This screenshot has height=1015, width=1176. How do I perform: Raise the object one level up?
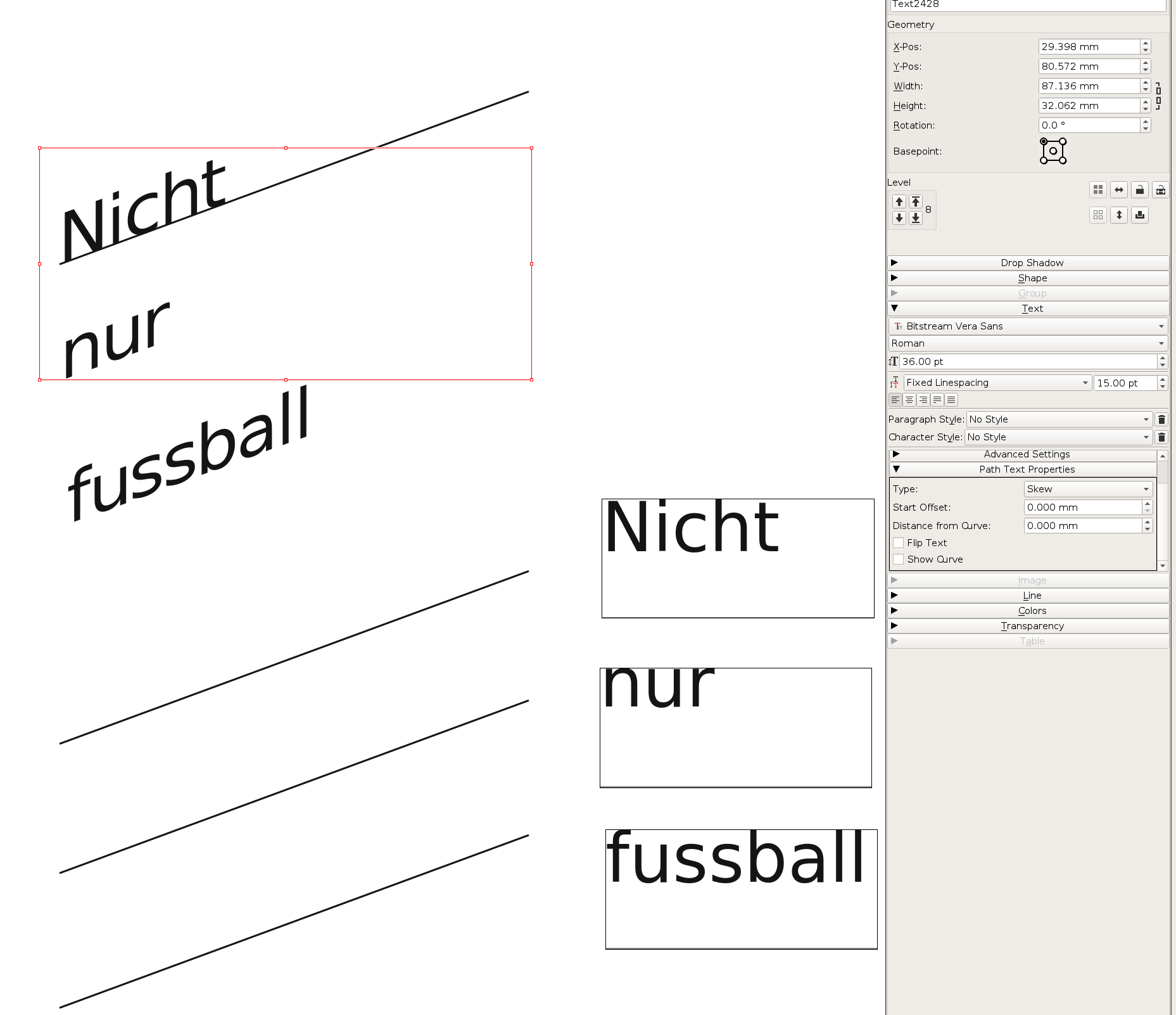click(899, 202)
